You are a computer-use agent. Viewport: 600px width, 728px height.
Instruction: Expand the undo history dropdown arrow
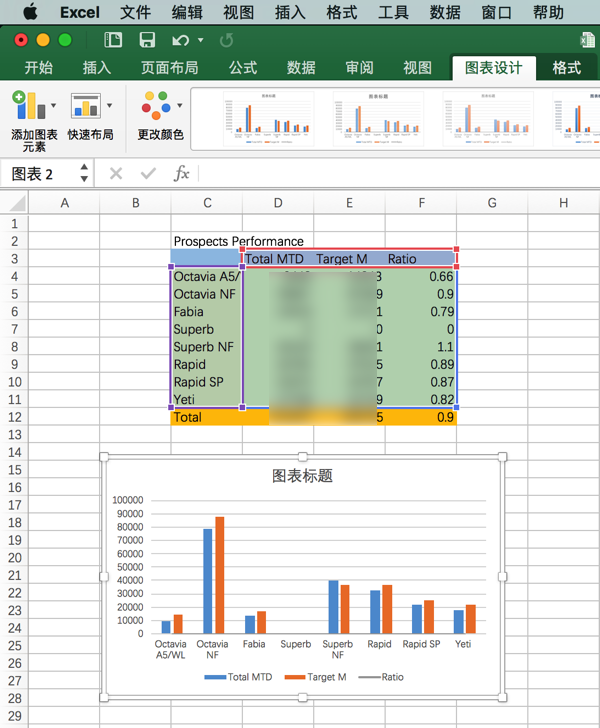tap(201, 40)
